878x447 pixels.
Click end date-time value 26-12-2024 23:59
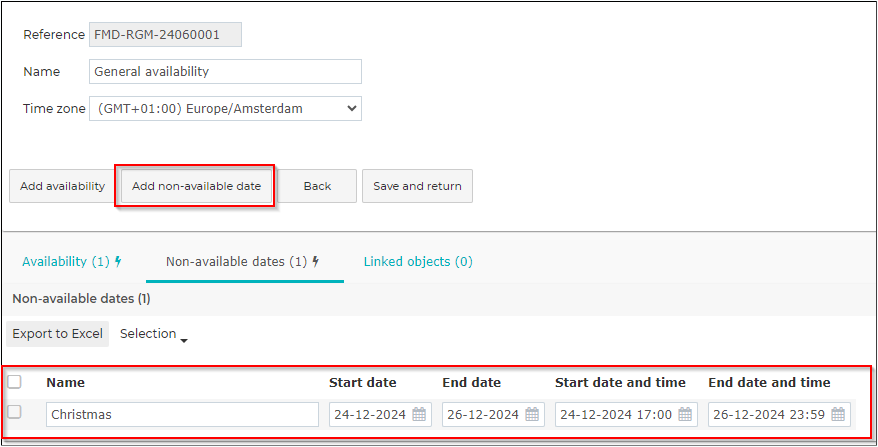pyautogui.click(x=769, y=415)
